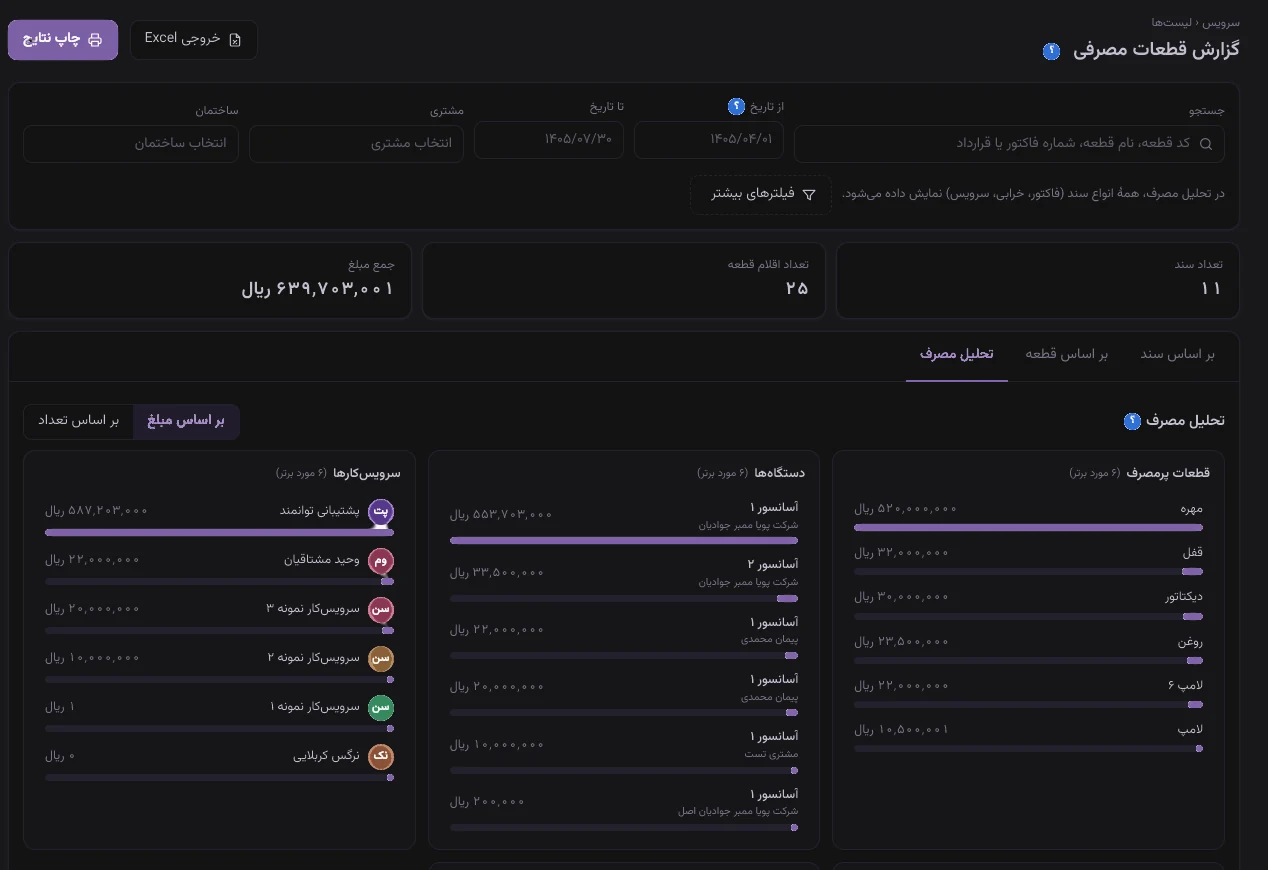Open the لیست‌ها breadcrumb link
Viewport: 1268px width, 870px height.
1171,22
